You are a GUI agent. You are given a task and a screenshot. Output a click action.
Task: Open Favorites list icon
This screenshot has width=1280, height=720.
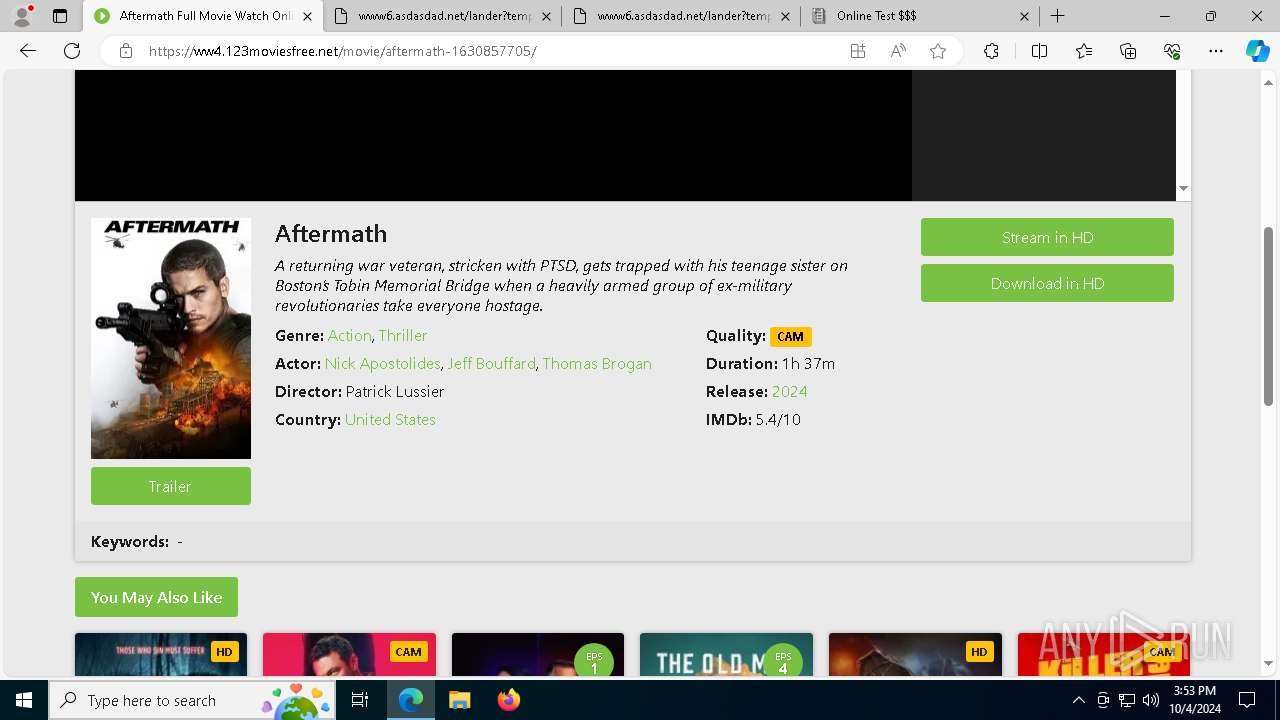[1084, 51]
